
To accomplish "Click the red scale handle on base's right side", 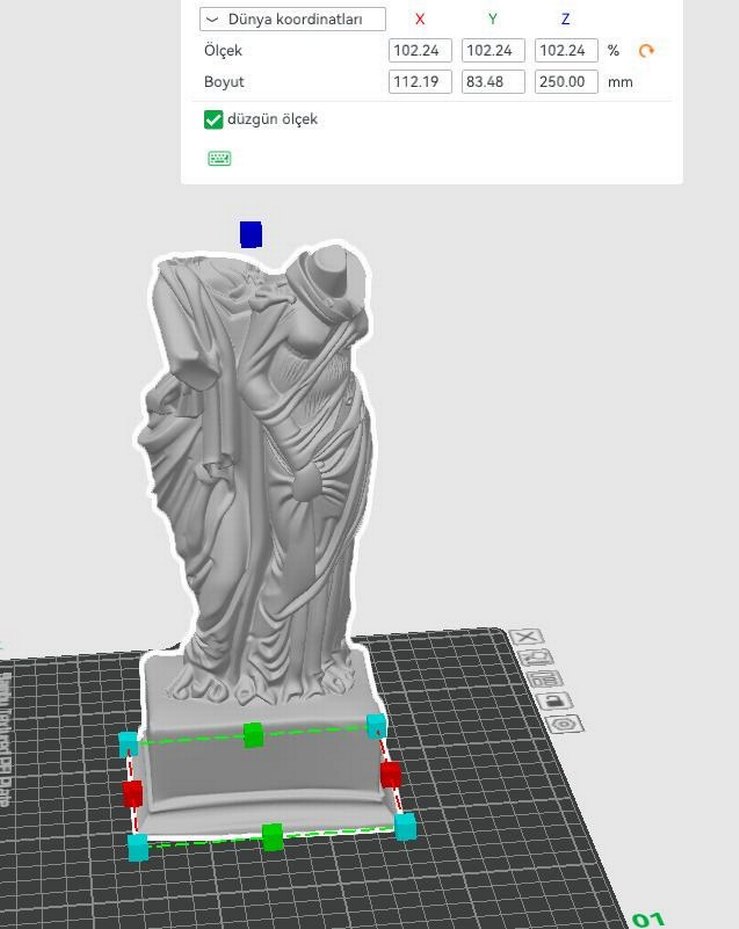I will tap(390, 774).
